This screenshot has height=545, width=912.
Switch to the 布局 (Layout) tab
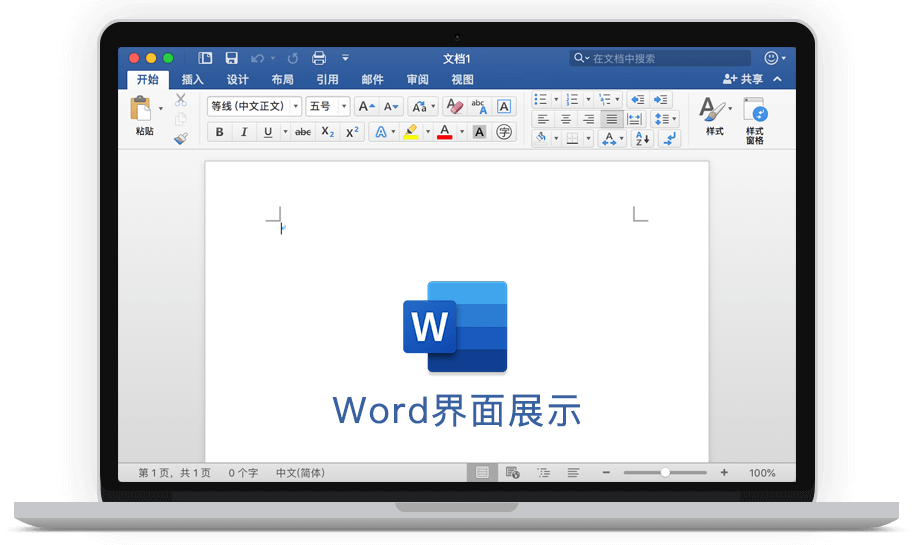coord(282,80)
